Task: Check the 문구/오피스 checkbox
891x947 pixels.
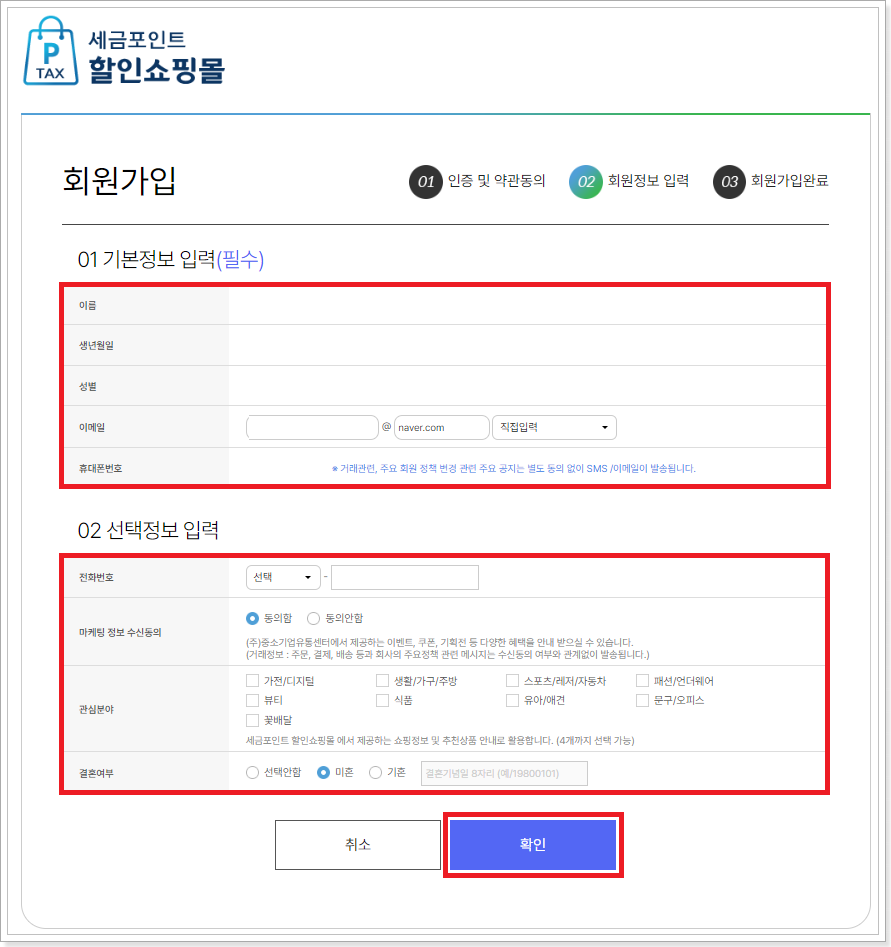Action: click(x=642, y=700)
